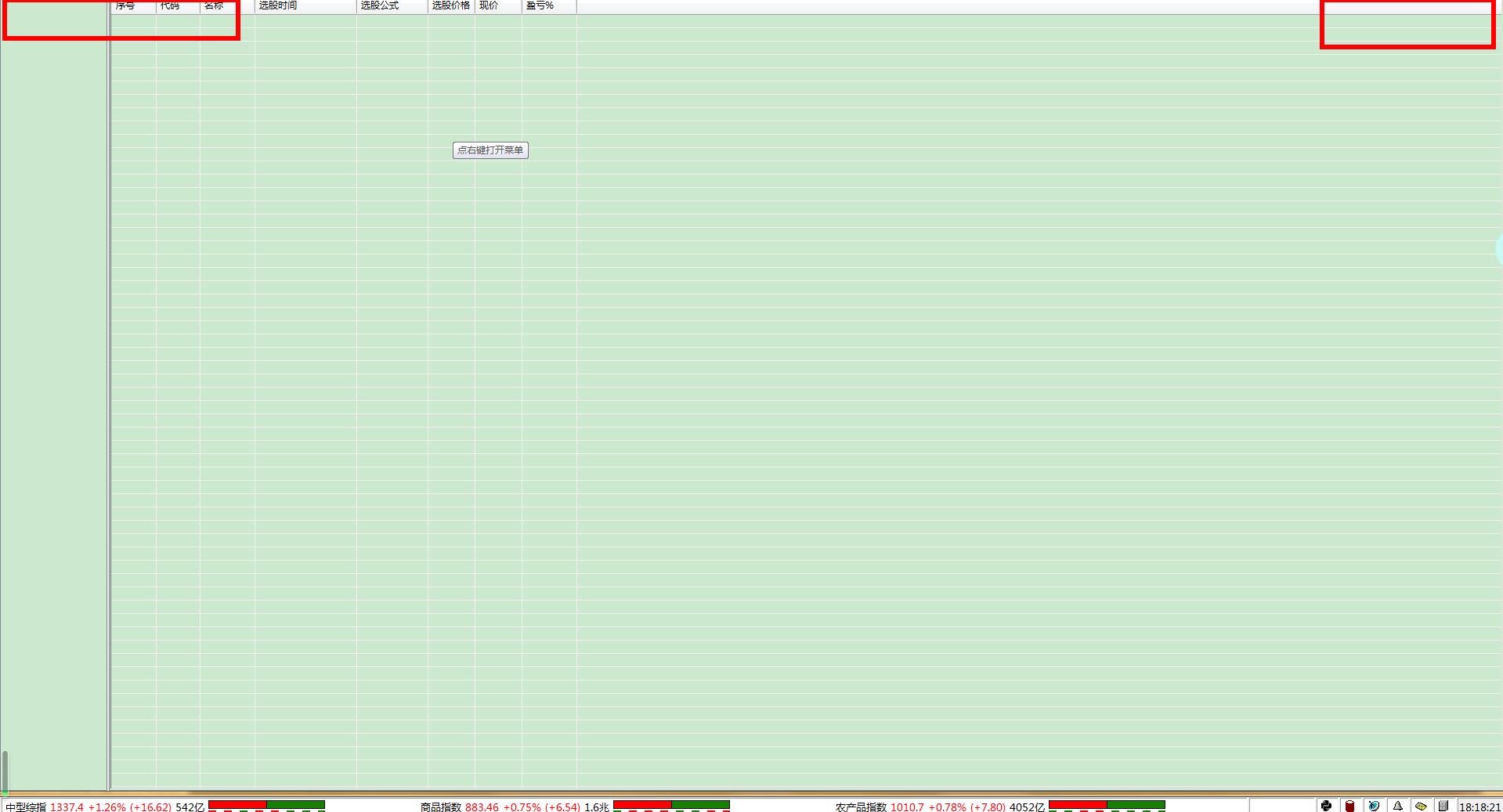Click the 农产品指数 turnover 4052亿
This screenshot has height=812, width=1503.
coord(1027,807)
